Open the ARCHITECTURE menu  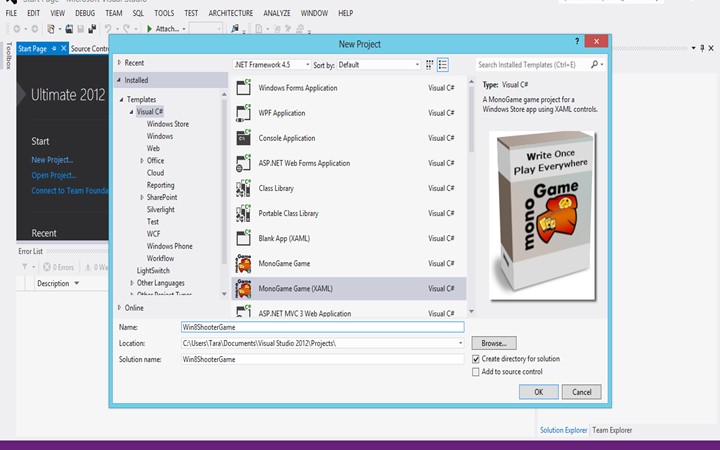click(231, 13)
